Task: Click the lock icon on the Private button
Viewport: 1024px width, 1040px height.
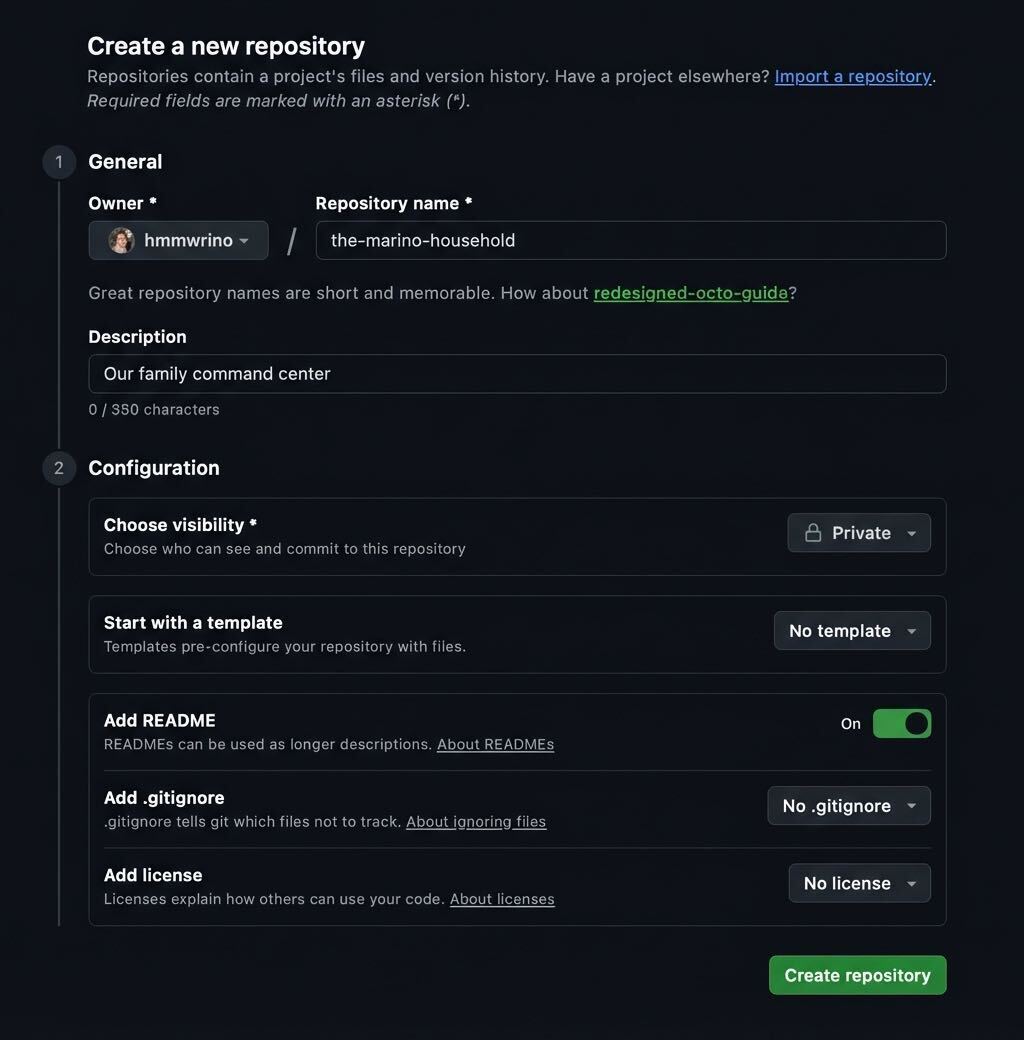Action: 816,533
